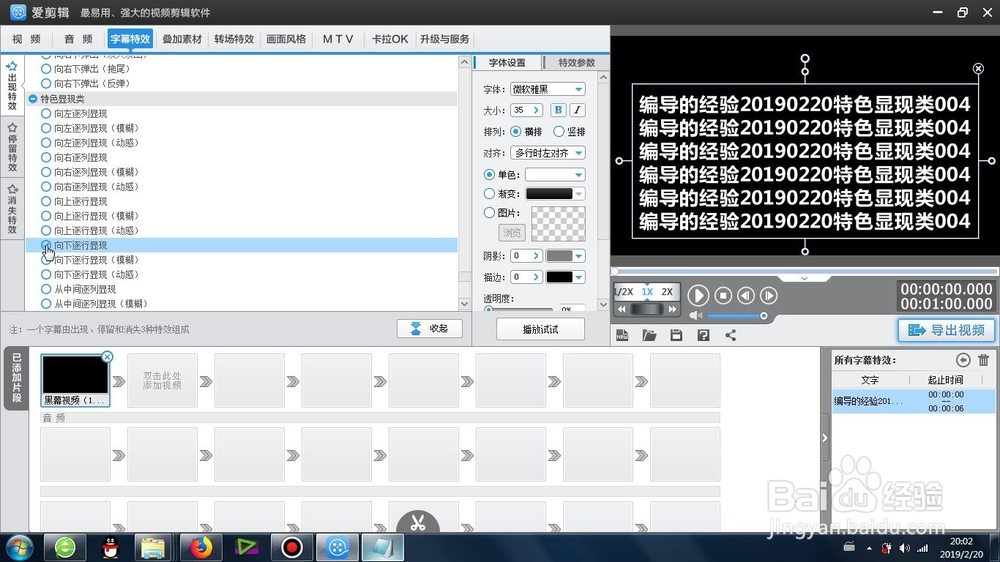
Task: Click the 播放试试 preview button
Action: point(540,329)
